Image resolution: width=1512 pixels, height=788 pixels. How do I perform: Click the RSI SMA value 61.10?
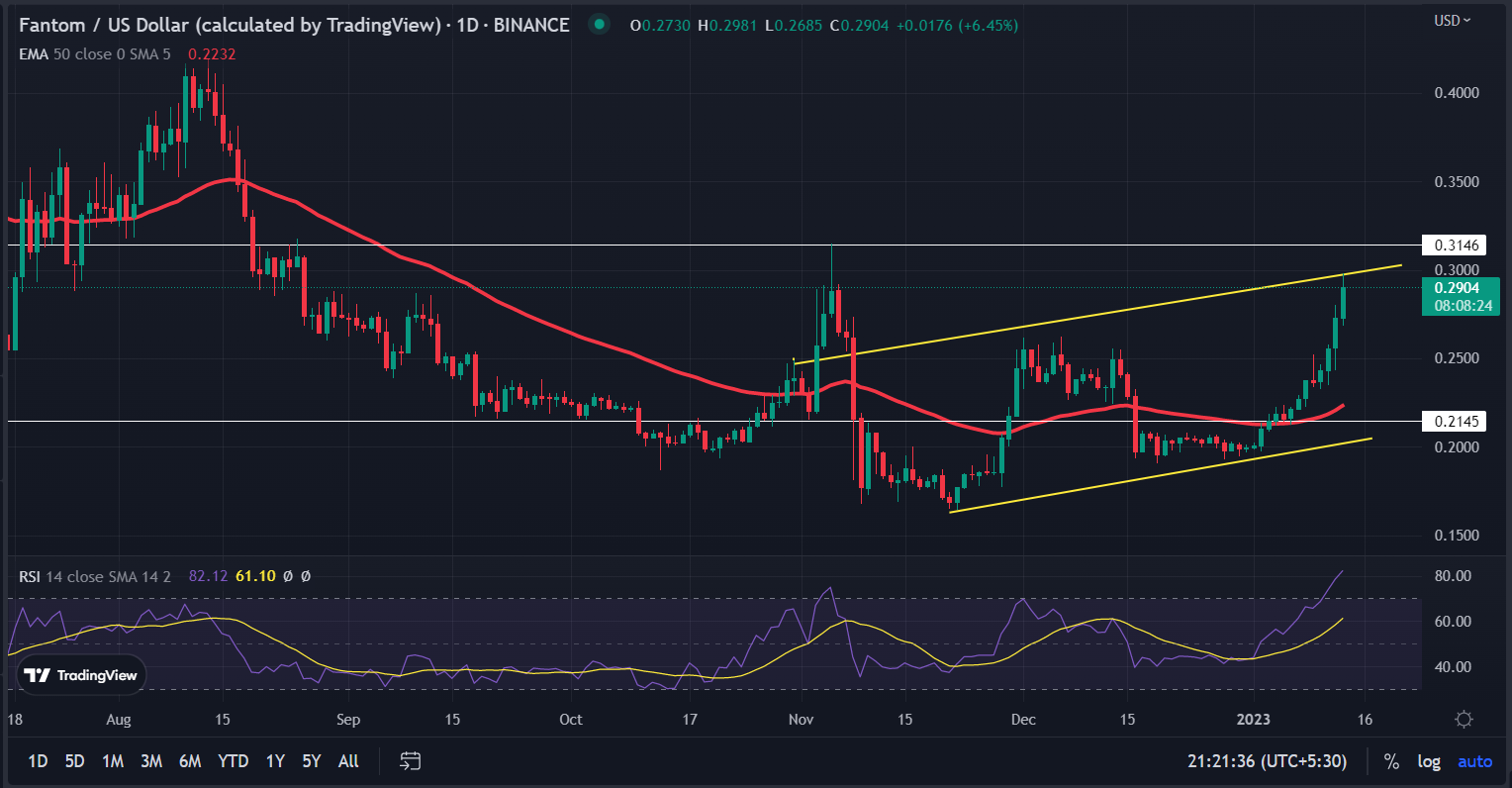[255, 576]
